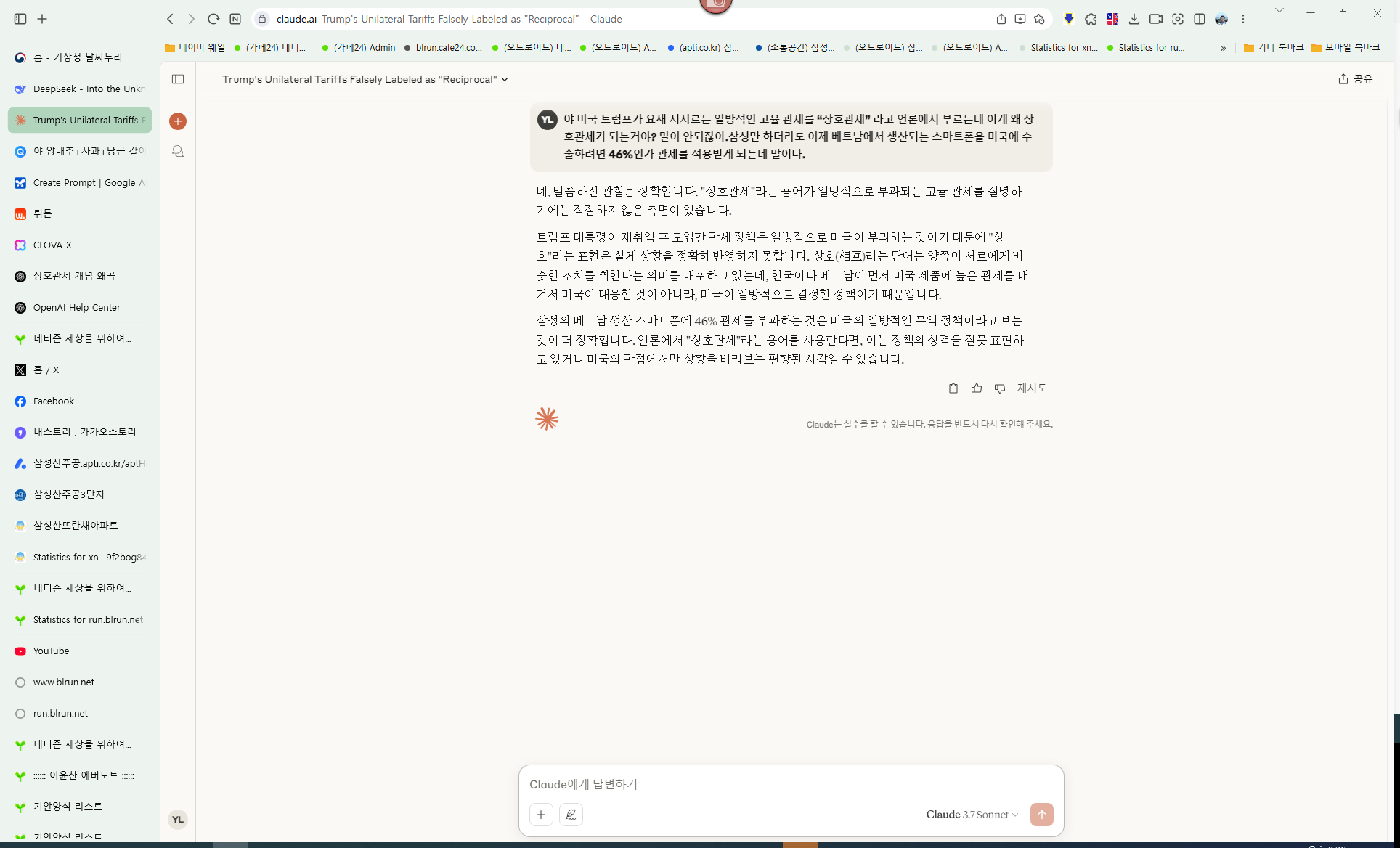This screenshot has width=1400, height=848.
Task: Open browser downloads icon
Action: coord(1134,19)
